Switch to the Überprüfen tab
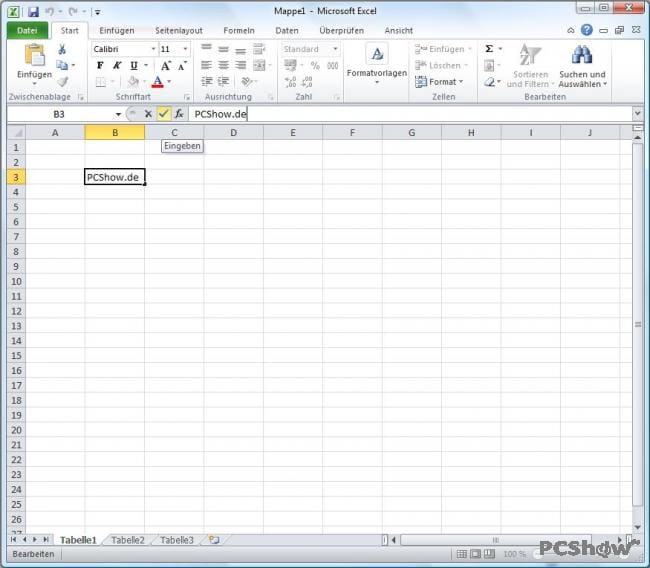This screenshot has height=568, width=650. point(342,31)
